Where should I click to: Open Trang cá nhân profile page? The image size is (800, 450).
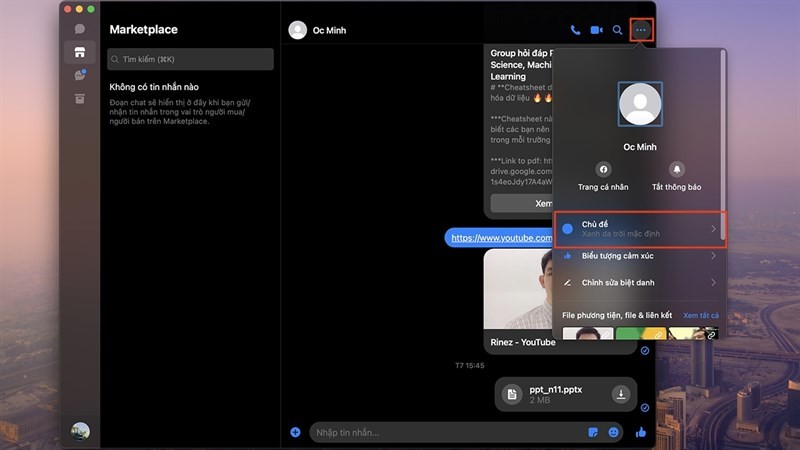point(603,170)
